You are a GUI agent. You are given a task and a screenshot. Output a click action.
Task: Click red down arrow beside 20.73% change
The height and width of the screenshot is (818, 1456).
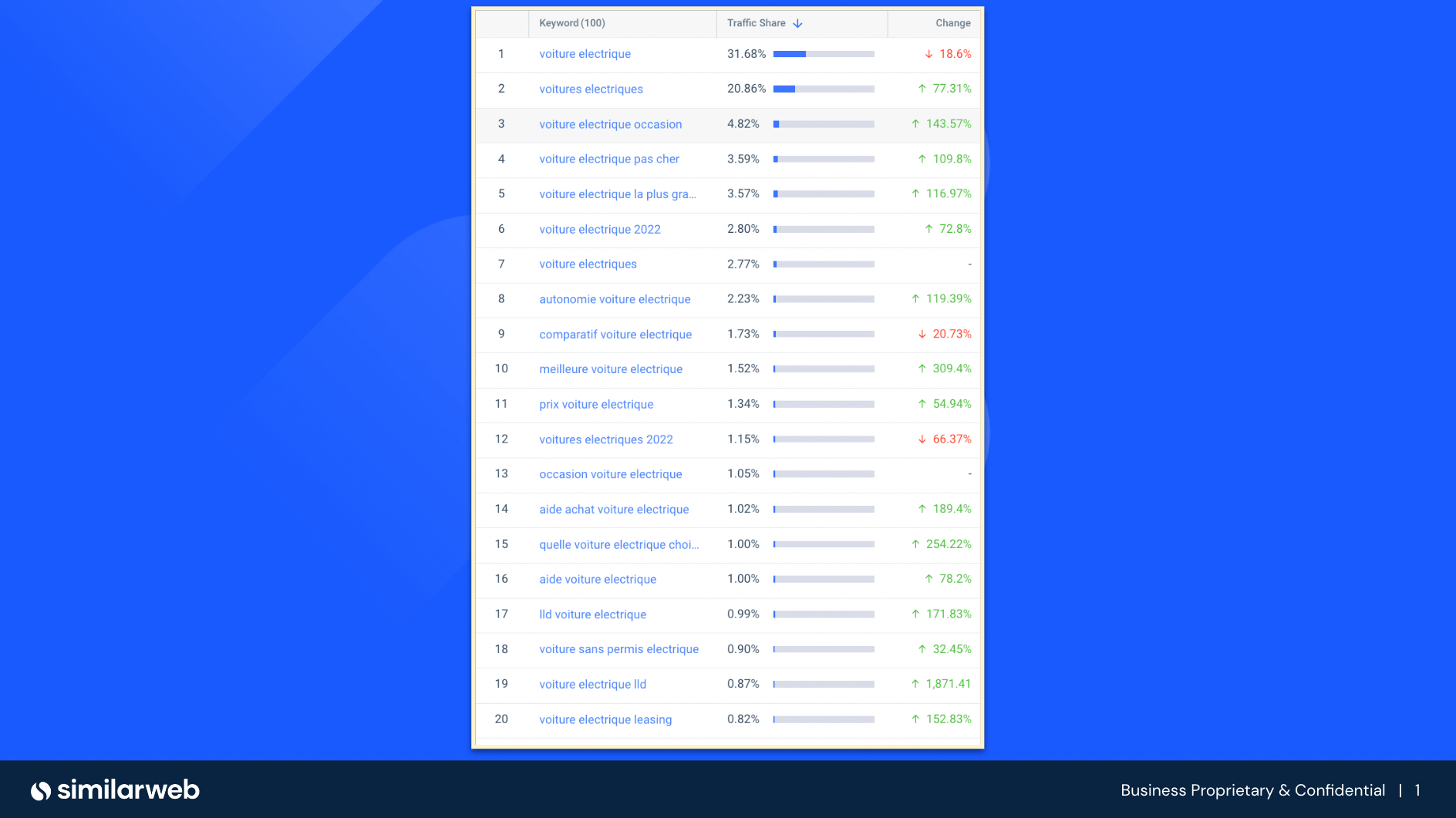pos(922,334)
